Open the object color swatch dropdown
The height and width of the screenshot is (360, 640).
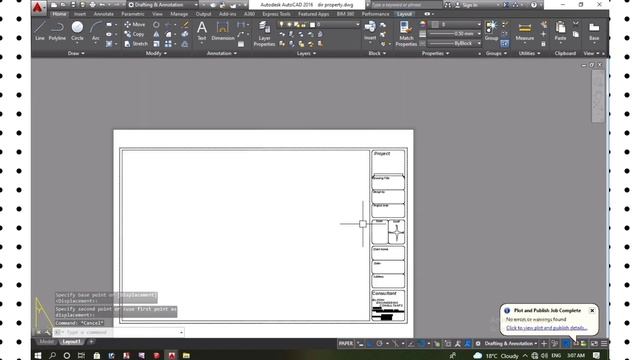tap(455, 24)
